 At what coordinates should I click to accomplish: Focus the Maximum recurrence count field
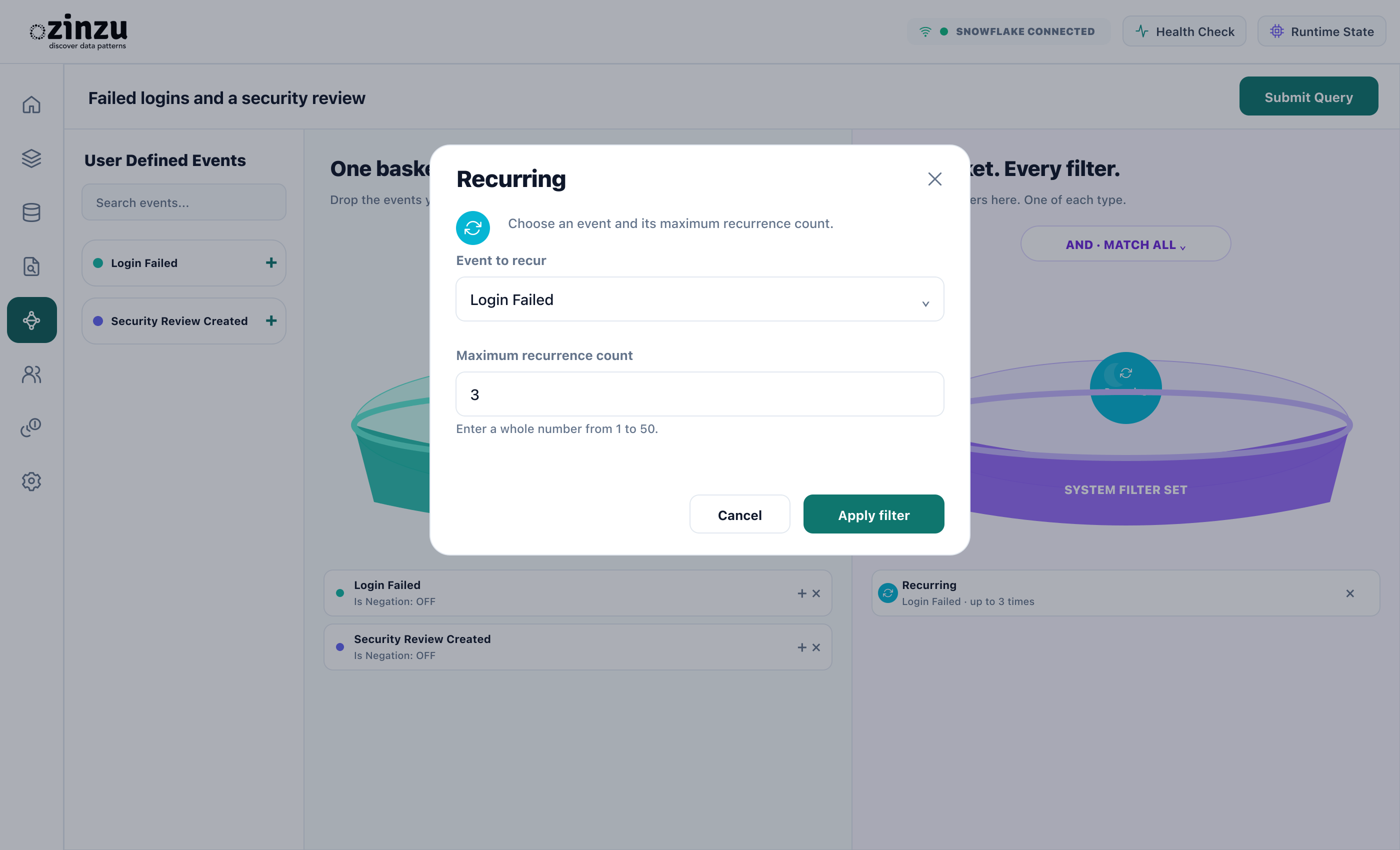coord(700,394)
